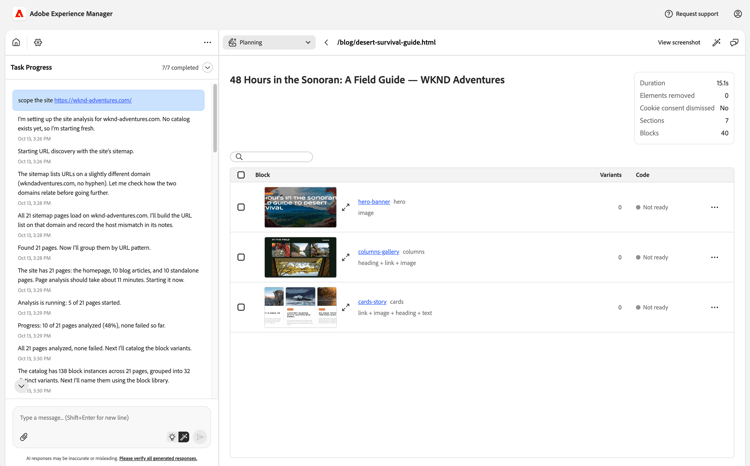Click the back chevron beside the page path
The height and width of the screenshot is (466, 750).
[326, 42]
